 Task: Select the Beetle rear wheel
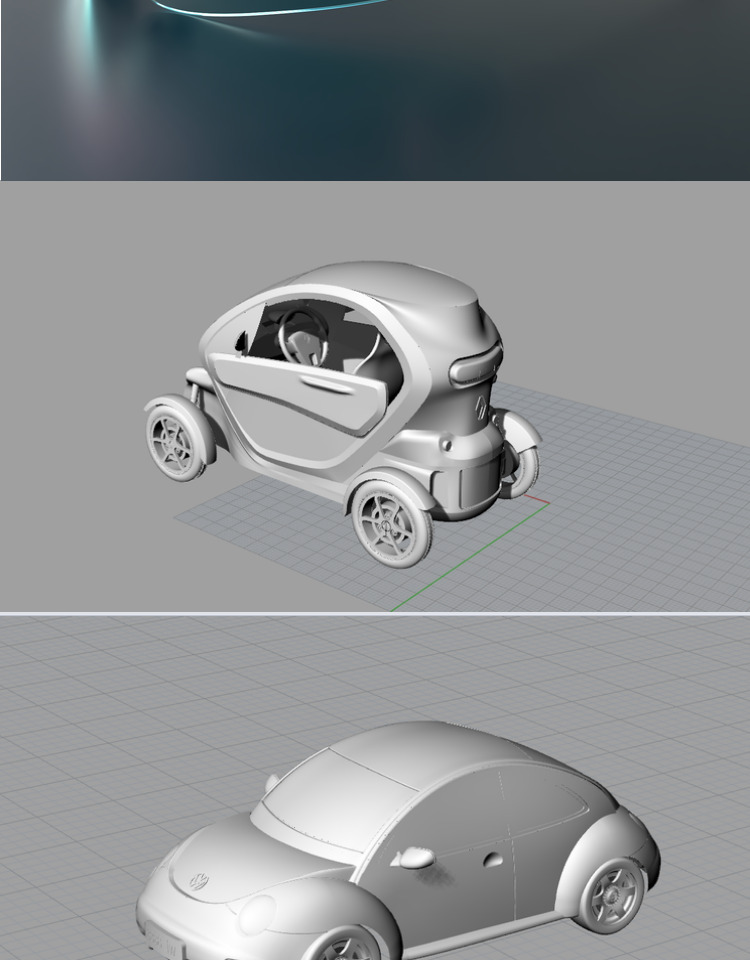(x=611, y=893)
